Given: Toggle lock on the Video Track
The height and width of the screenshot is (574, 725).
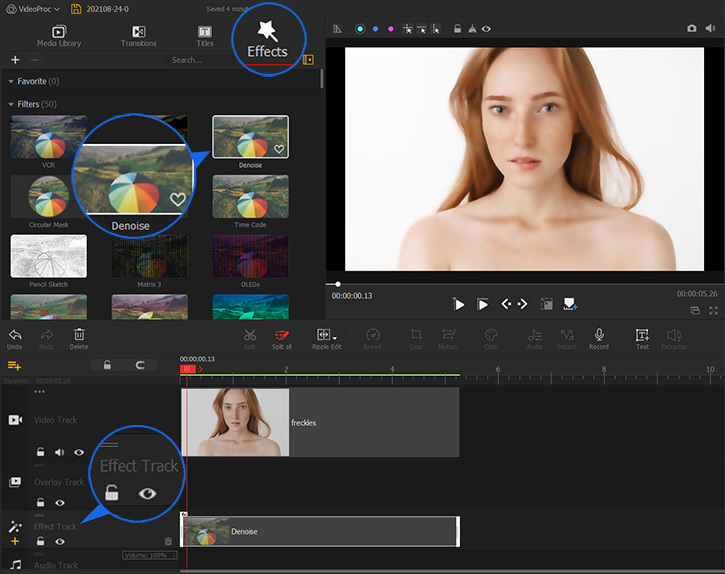Looking at the screenshot, I should click(x=40, y=452).
